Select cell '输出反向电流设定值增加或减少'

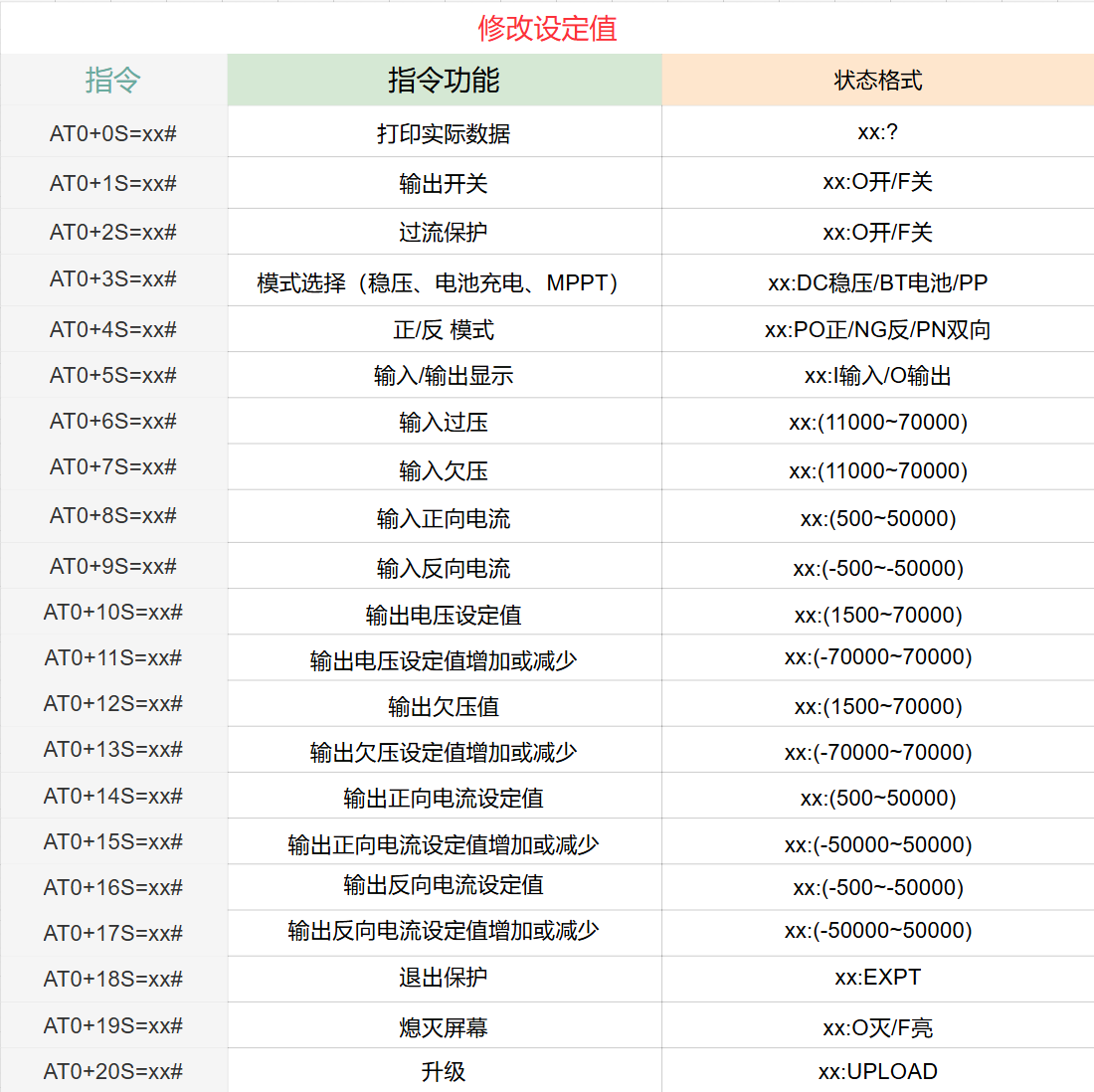pos(444,931)
